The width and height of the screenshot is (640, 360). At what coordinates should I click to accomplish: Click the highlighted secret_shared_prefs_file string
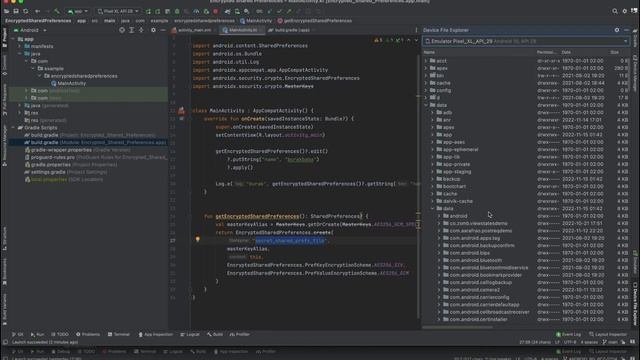[290, 241]
